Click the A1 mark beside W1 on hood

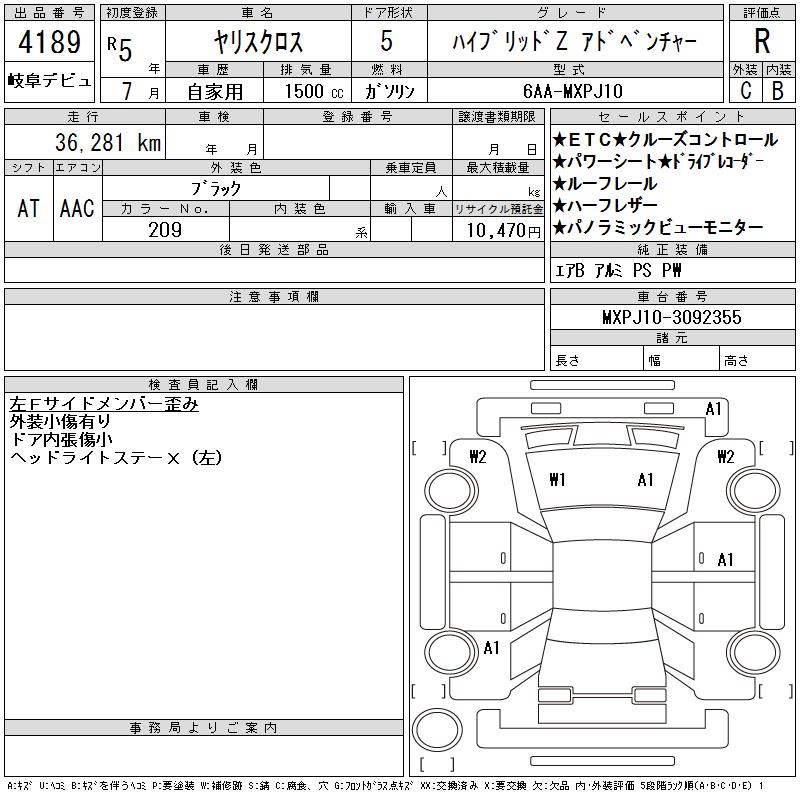645,480
